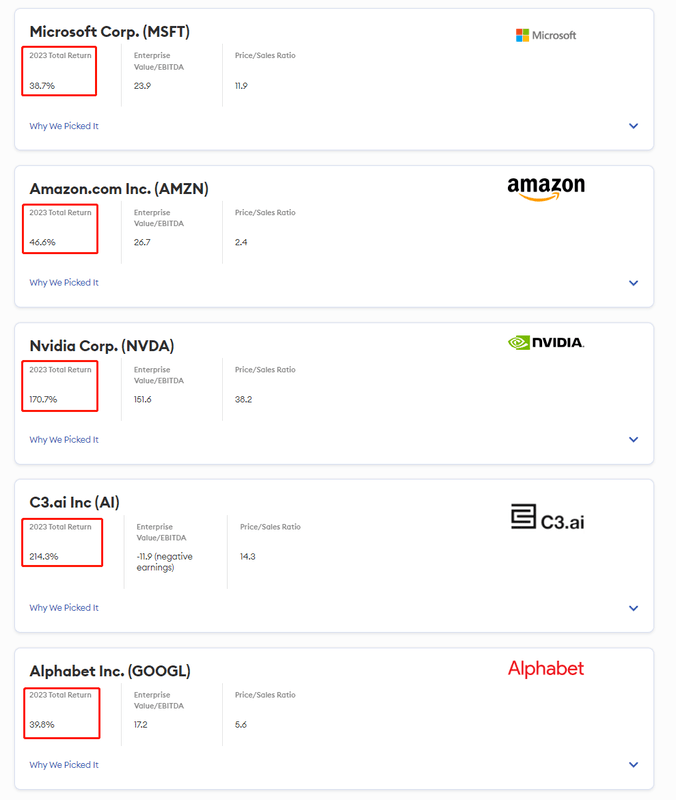Click the C3.ai logo
Viewport: 676px width, 800px height.
(547, 518)
